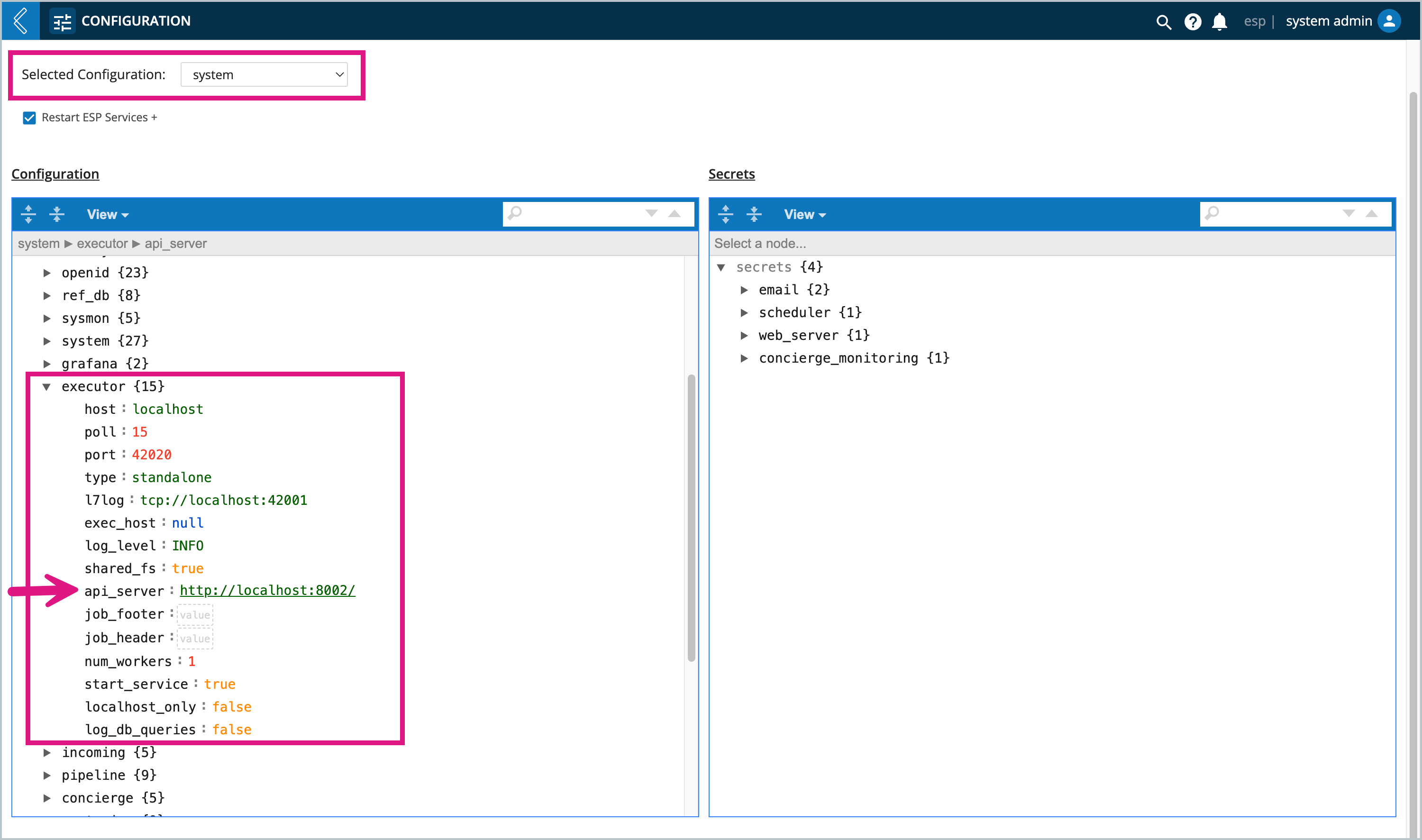Select the poll value 15
The width and height of the screenshot is (1422, 840).
[x=140, y=432]
